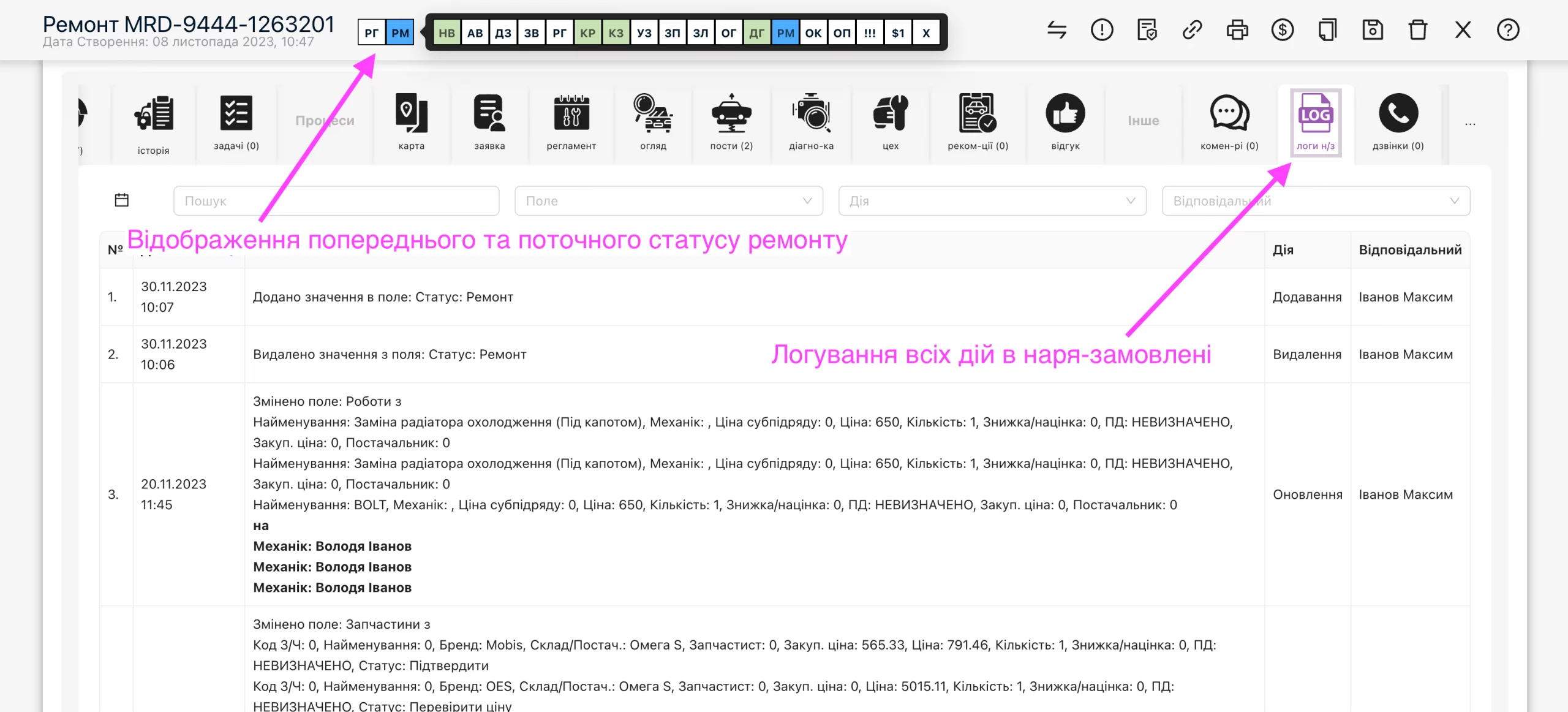Click the trash delete icon
This screenshot has width=1568, height=712.
coord(1418,30)
